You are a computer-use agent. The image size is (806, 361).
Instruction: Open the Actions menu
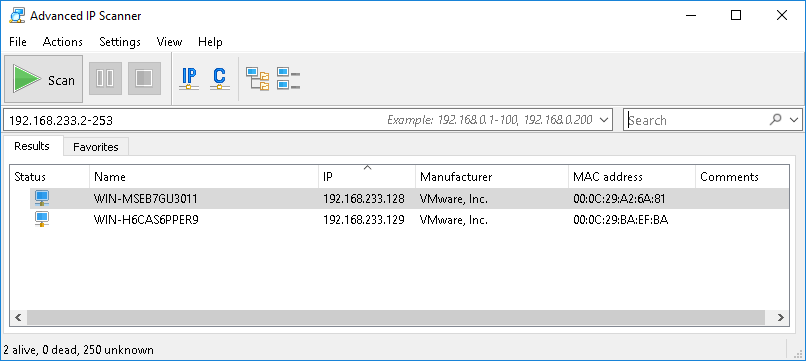pos(63,42)
